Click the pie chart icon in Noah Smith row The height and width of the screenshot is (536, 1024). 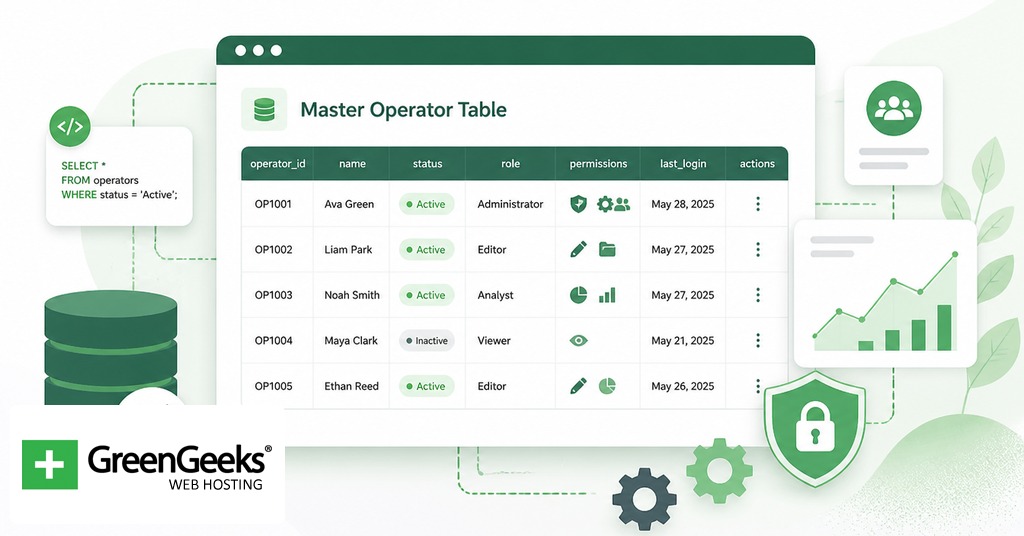pos(579,295)
